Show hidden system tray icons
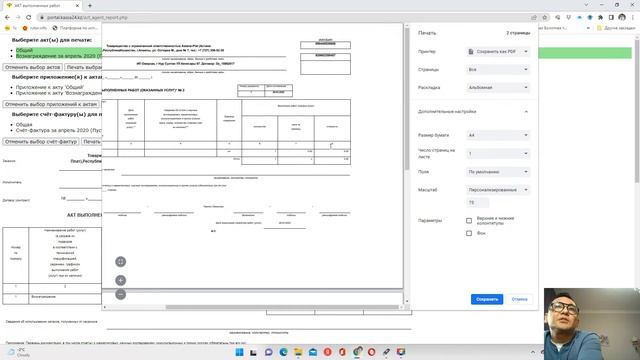The image size is (640, 360). coord(533,352)
